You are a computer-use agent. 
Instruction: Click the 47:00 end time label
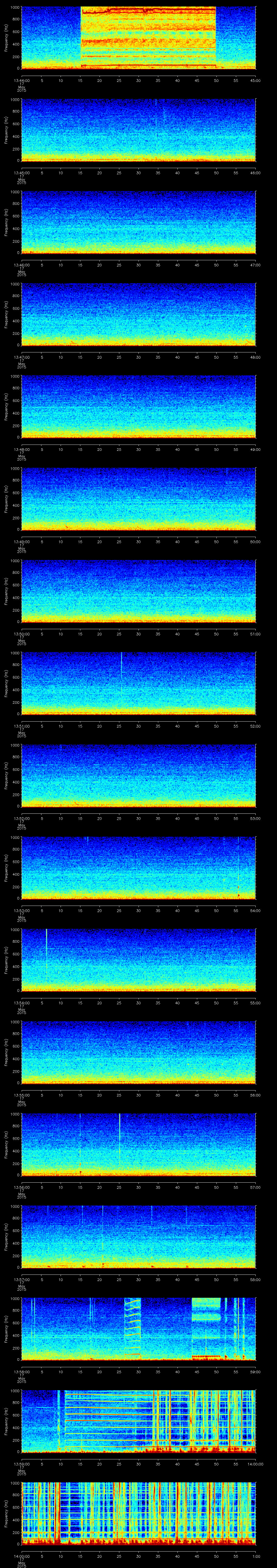click(x=256, y=265)
